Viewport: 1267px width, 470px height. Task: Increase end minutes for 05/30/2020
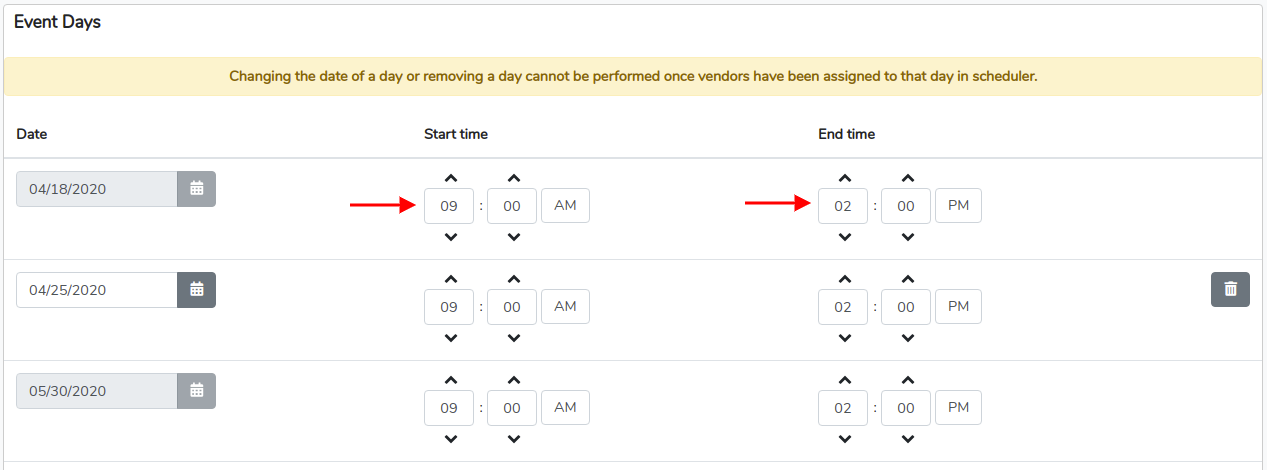[907, 381]
